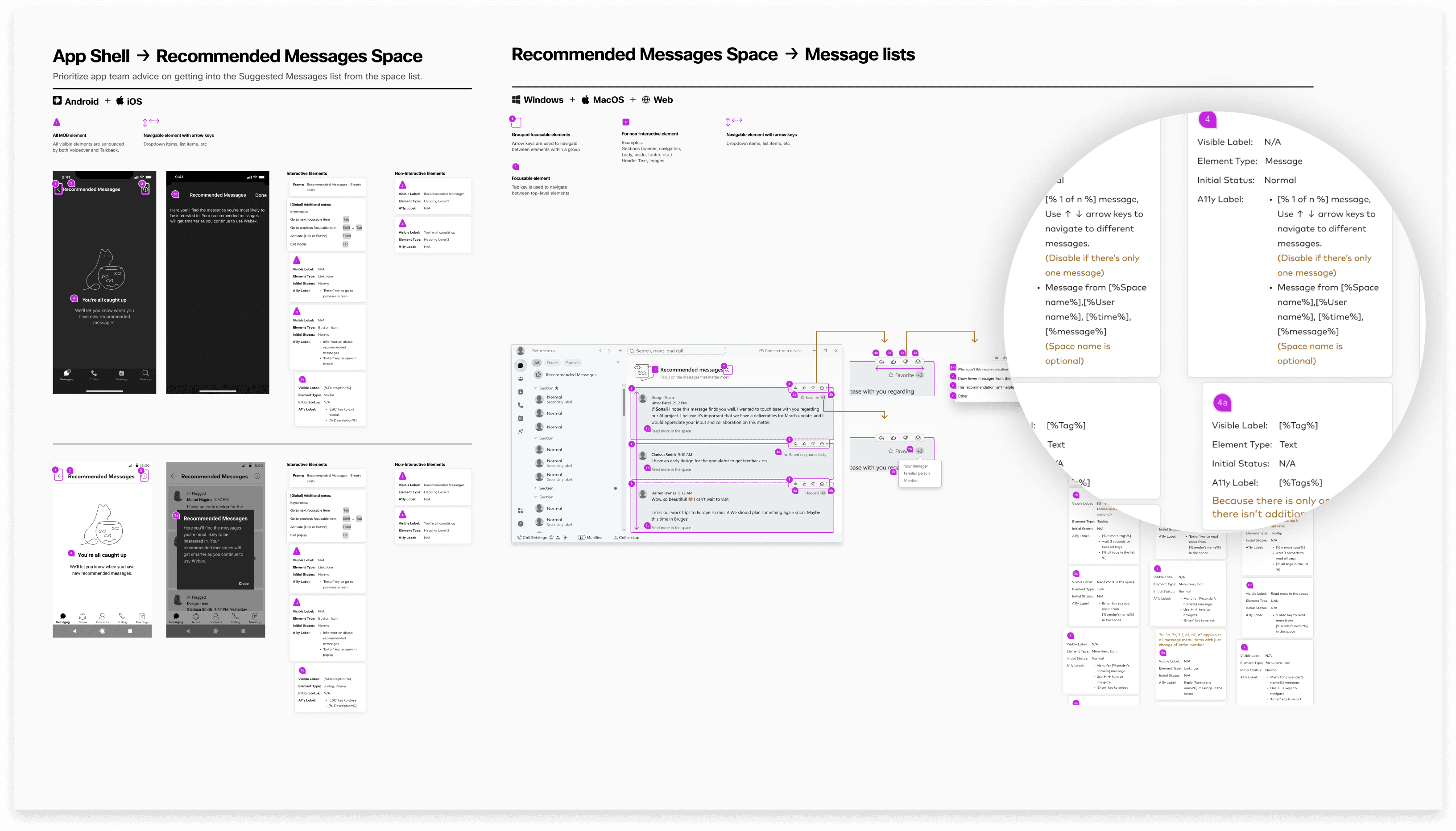Open the help question mark icon in sidebar
Screen dimensions: 1456x831
(x=520, y=523)
